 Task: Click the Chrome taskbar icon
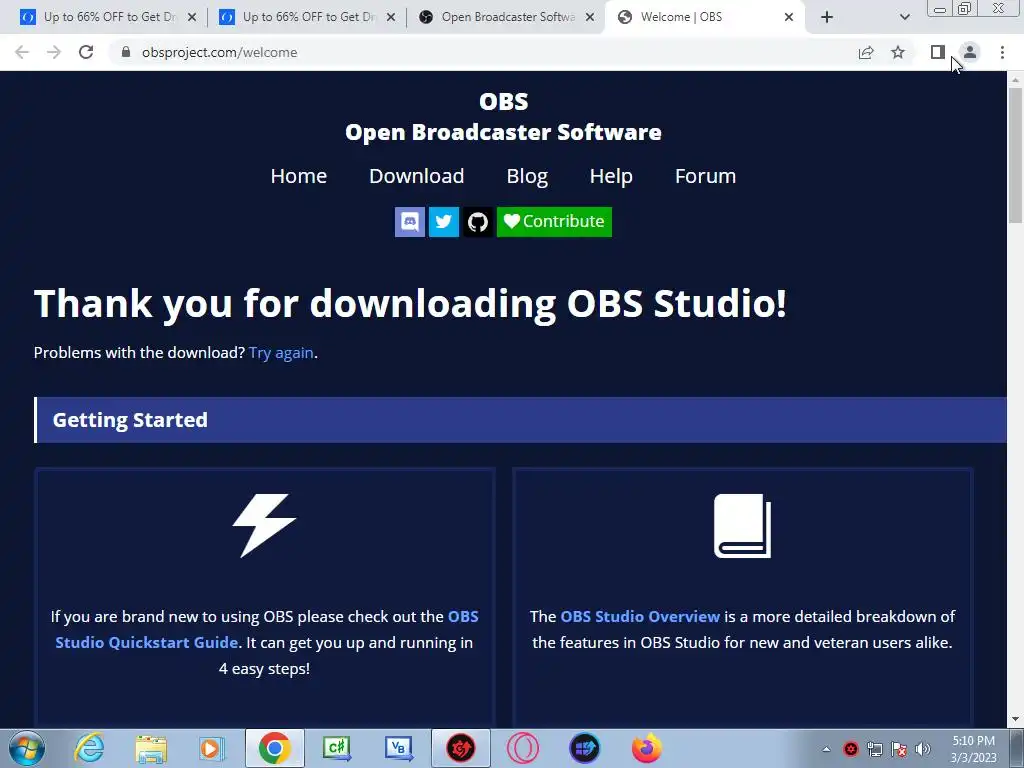coord(274,748)
